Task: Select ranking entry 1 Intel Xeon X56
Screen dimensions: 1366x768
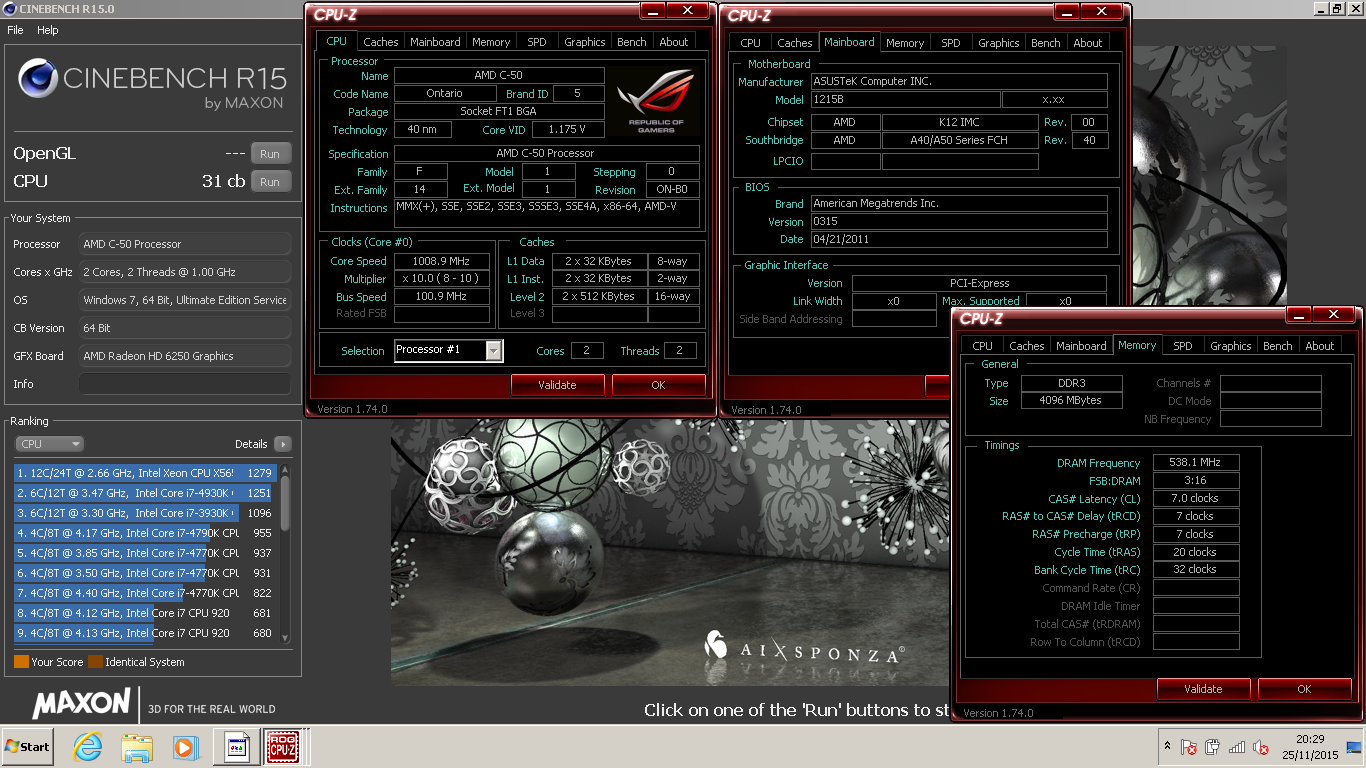Action: [x=145, y=473]
